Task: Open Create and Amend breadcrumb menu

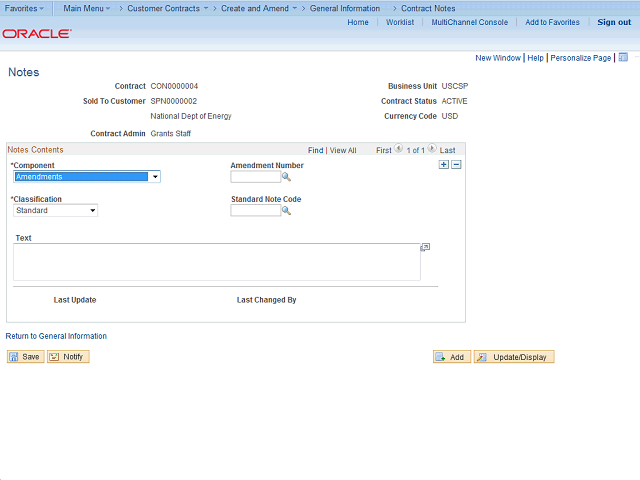Action: (259, 8)
